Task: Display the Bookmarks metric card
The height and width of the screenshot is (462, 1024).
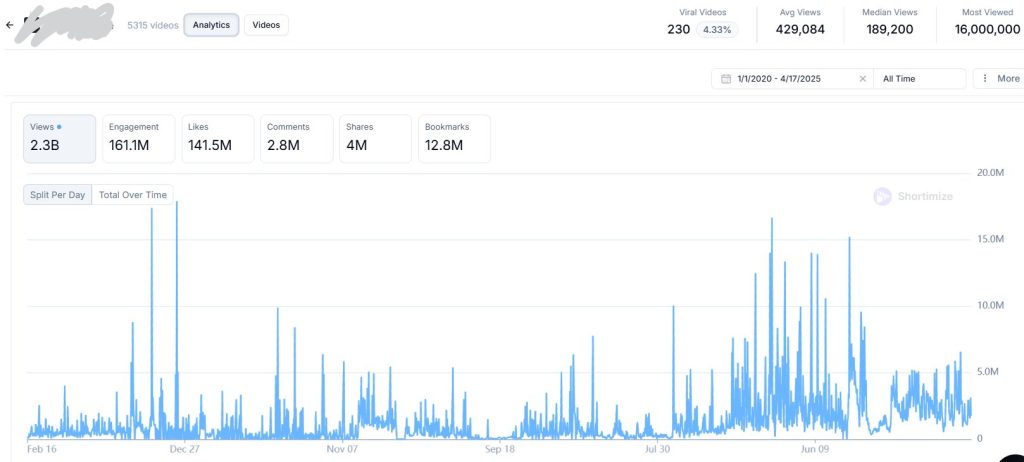Action: 453,138
